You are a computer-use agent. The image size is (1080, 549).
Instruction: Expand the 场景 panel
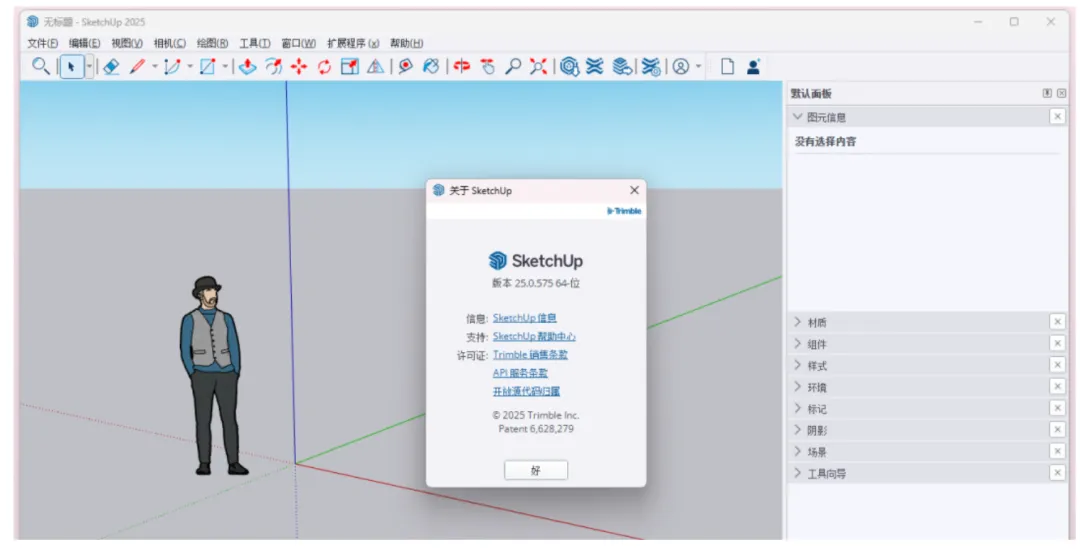(x=798, y=451)
